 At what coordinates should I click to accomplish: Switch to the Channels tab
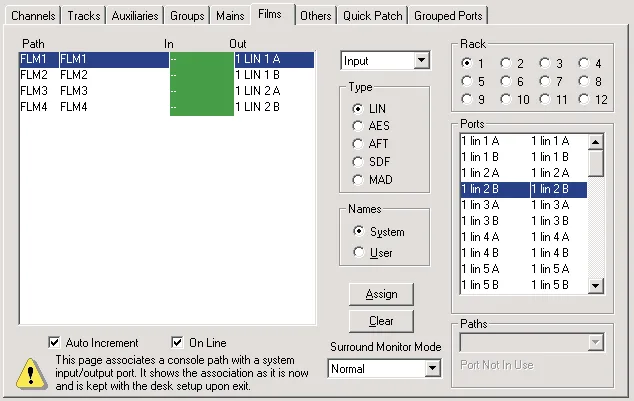coord(33,16)
